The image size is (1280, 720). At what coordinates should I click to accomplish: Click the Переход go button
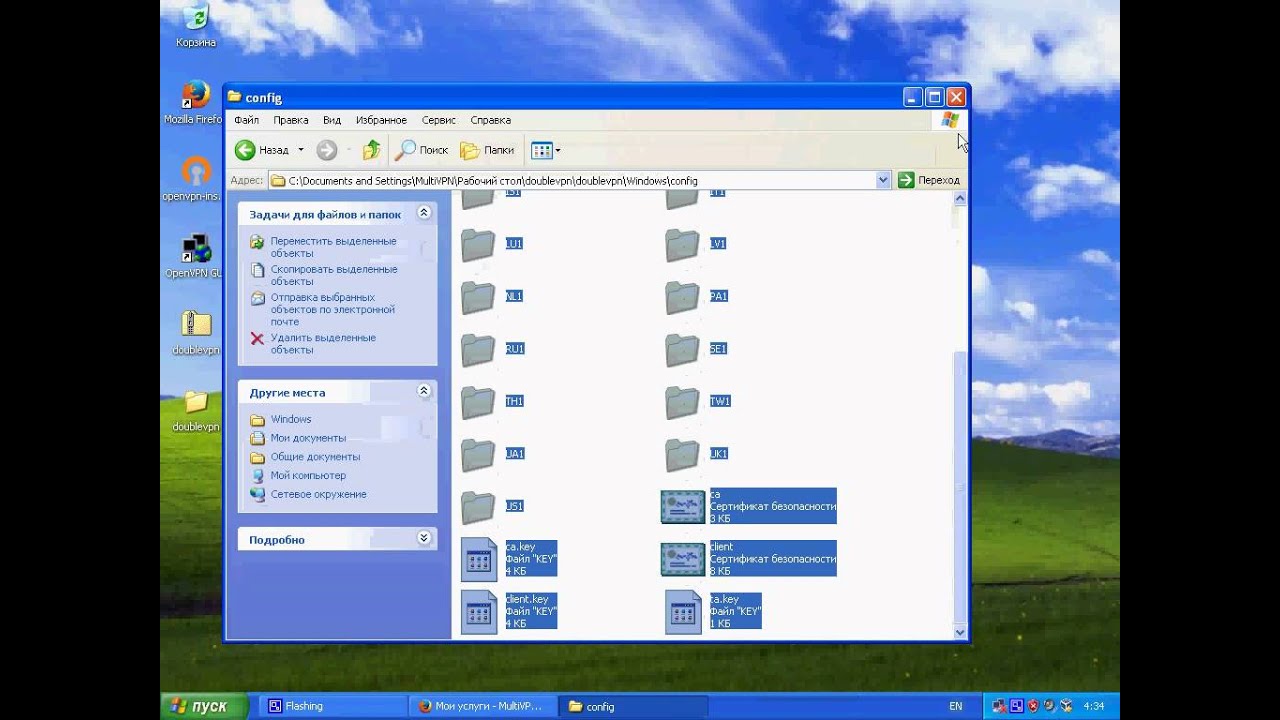coord(929,180)
